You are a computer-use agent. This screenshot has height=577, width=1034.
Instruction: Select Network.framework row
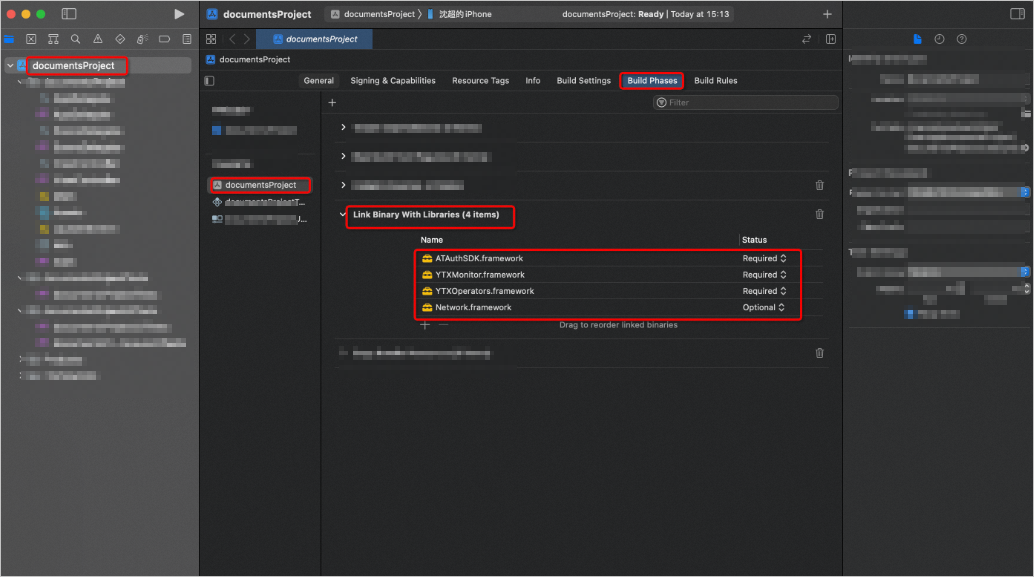[607, 307]
